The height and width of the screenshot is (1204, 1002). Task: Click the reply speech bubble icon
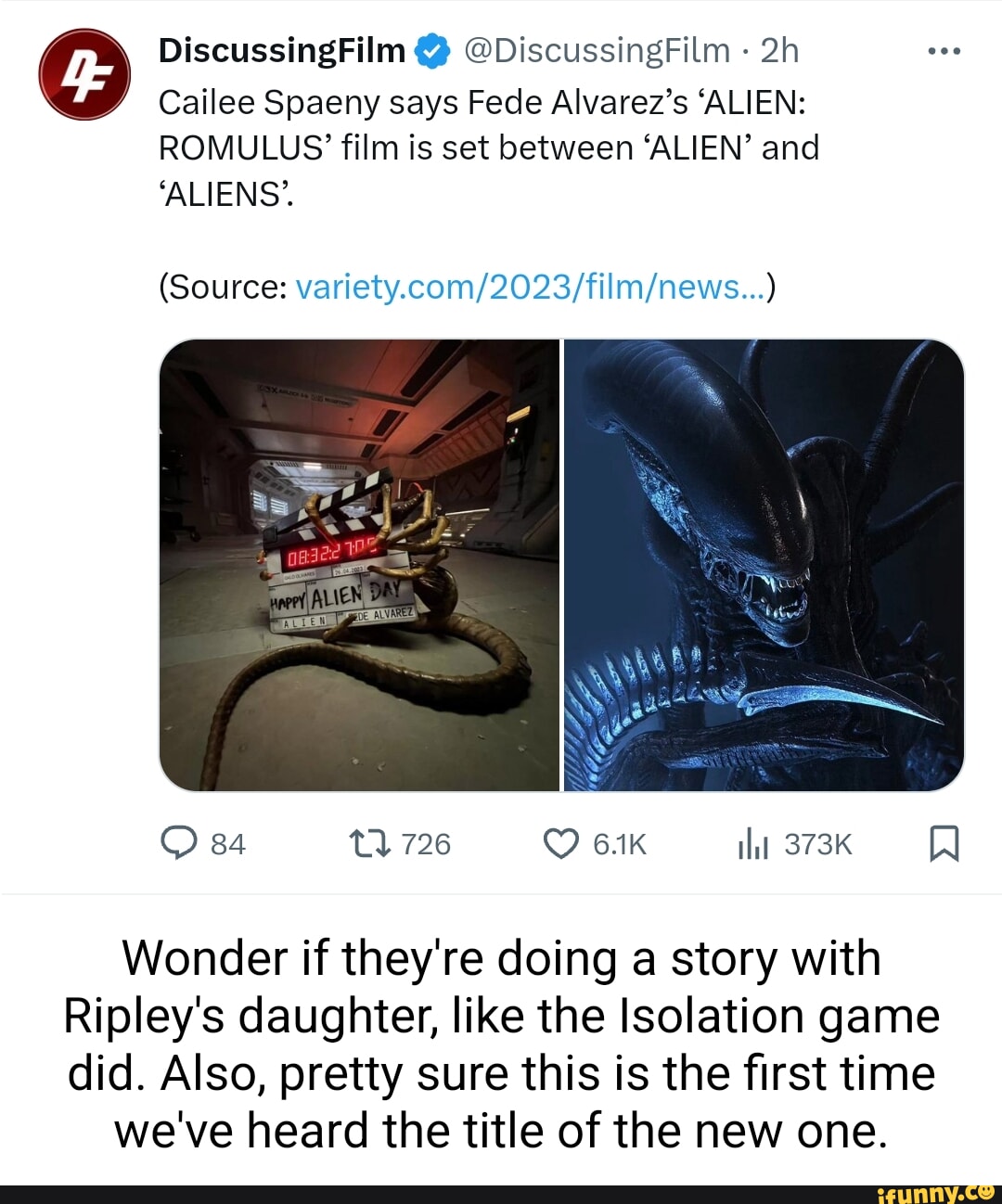coord(178,843)
